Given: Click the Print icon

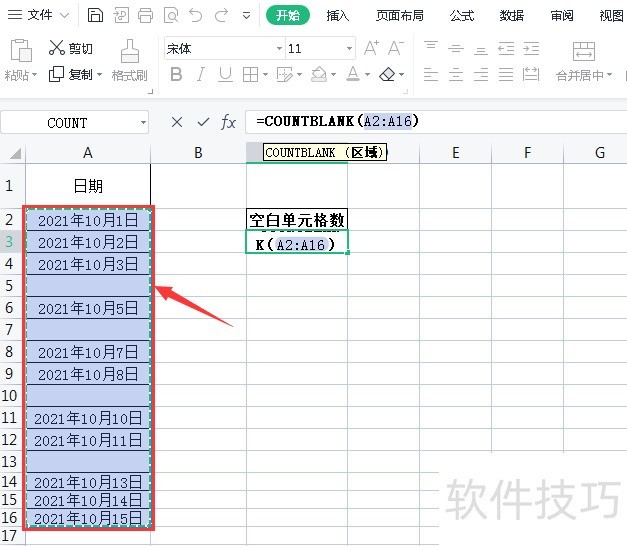Looking at the screenshot, I should [145, 16].
